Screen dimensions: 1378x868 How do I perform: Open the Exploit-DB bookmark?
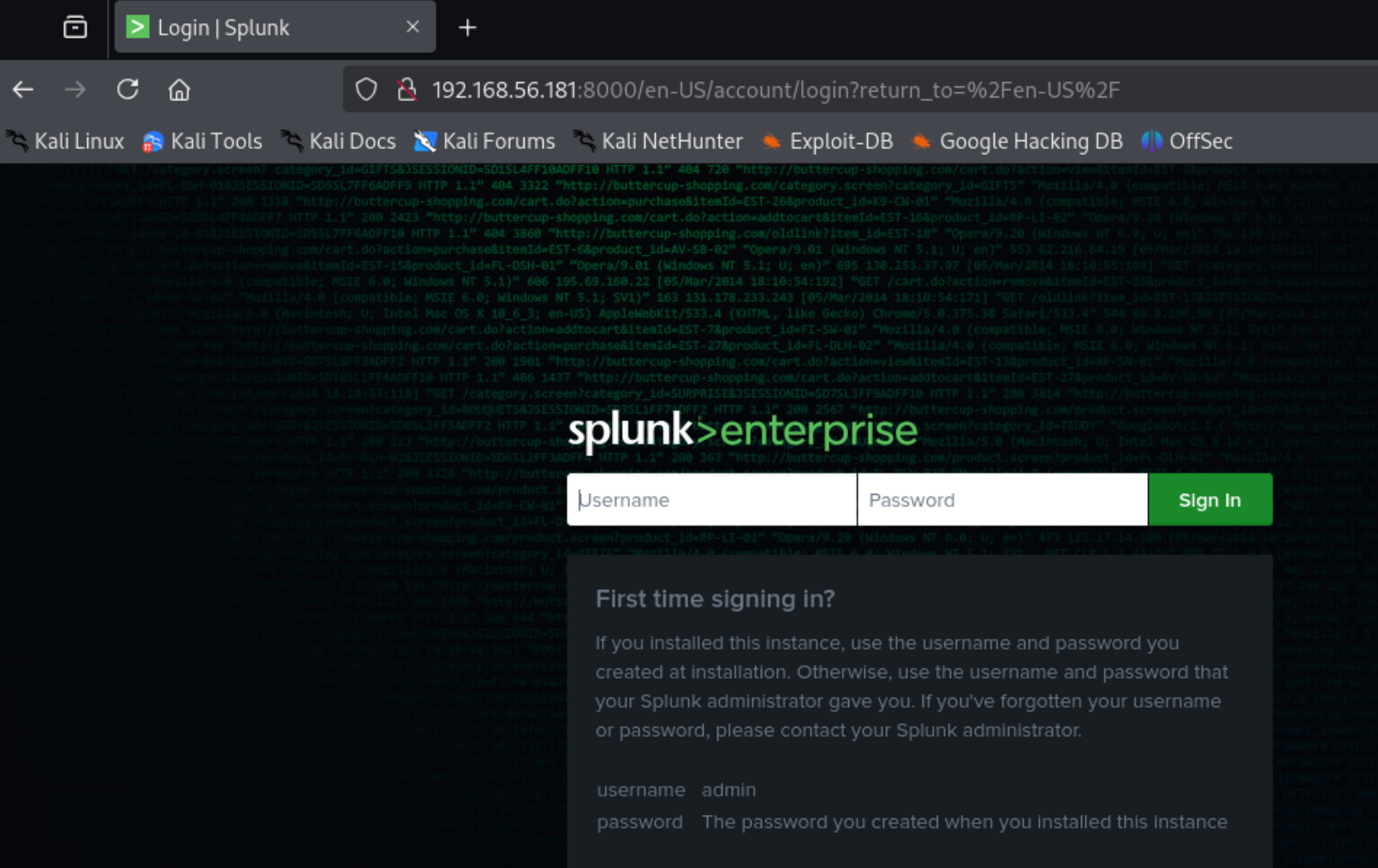click(x=828, y=141)
